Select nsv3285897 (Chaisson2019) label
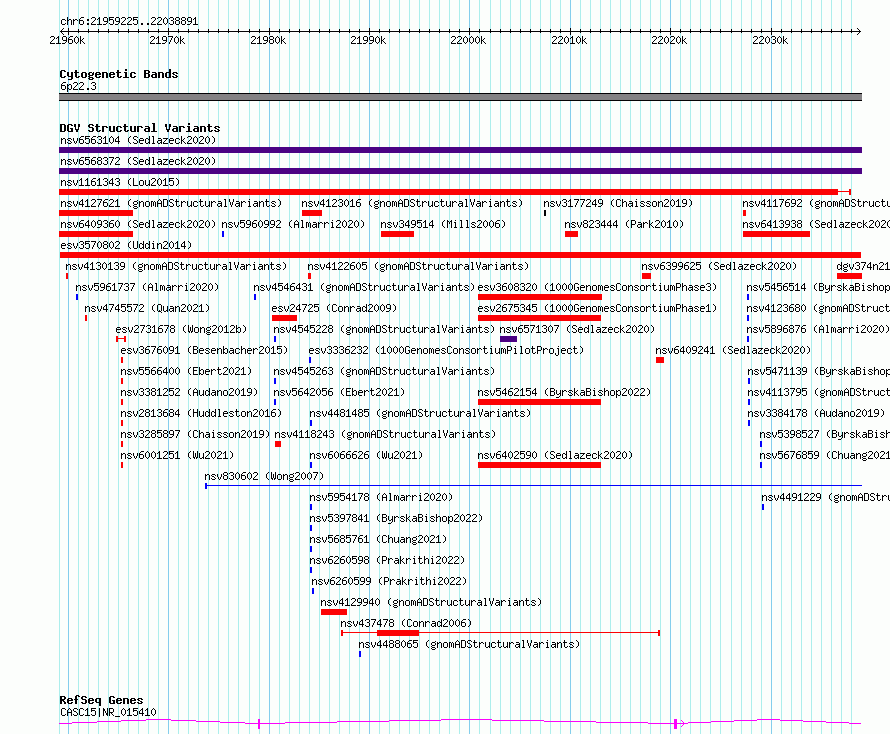This screenshot has height=734, width=890. click(195, 434)
